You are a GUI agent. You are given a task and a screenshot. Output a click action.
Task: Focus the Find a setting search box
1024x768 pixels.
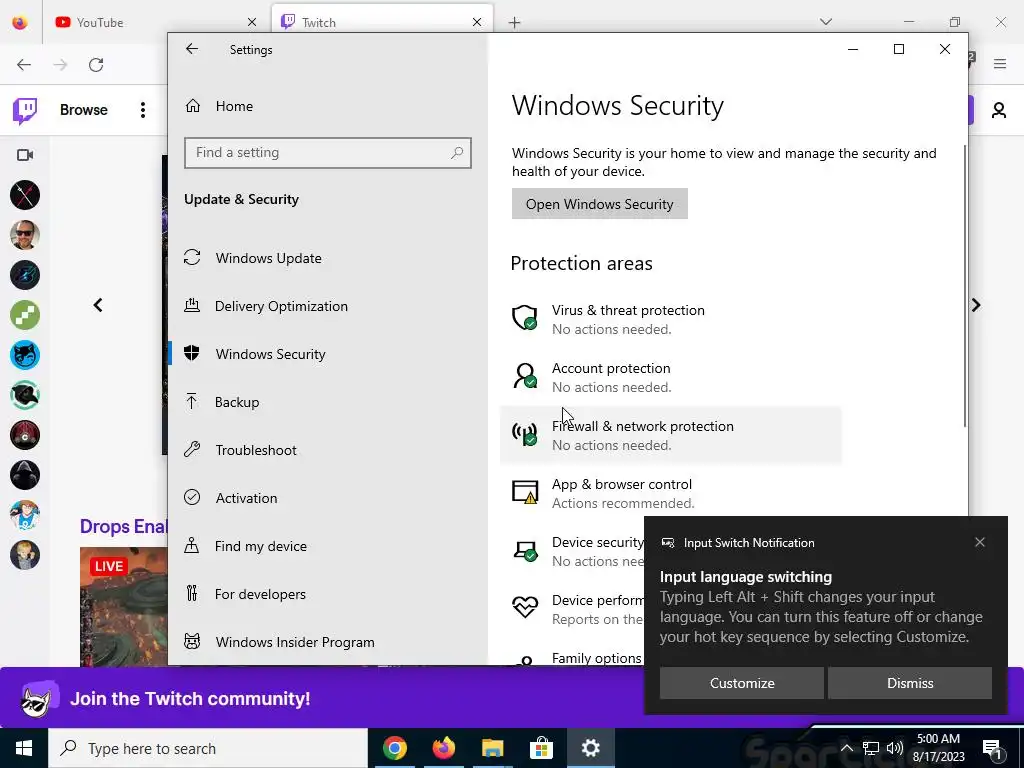click(328, 153)
